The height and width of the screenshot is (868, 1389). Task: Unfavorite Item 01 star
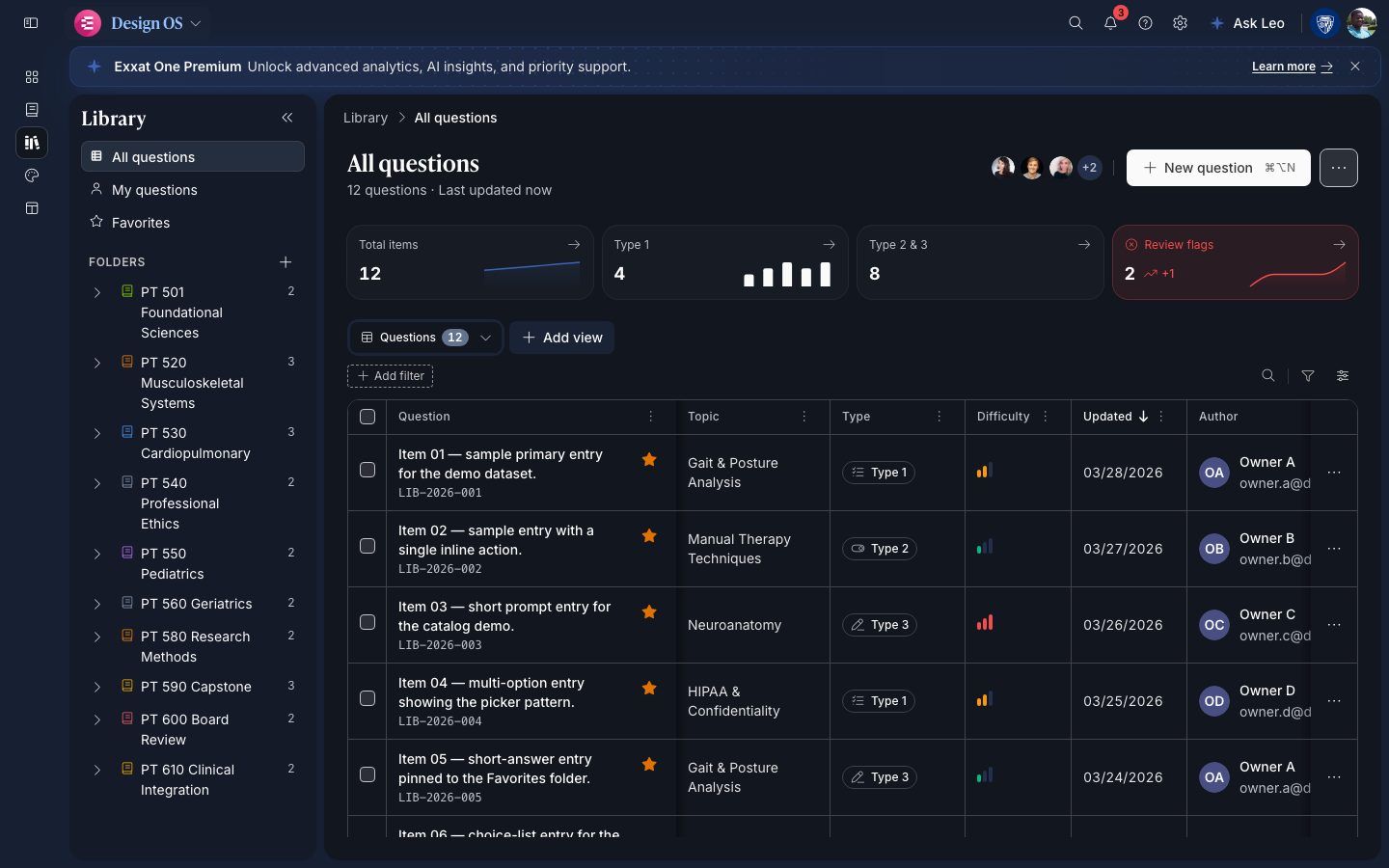click(649, 460)
